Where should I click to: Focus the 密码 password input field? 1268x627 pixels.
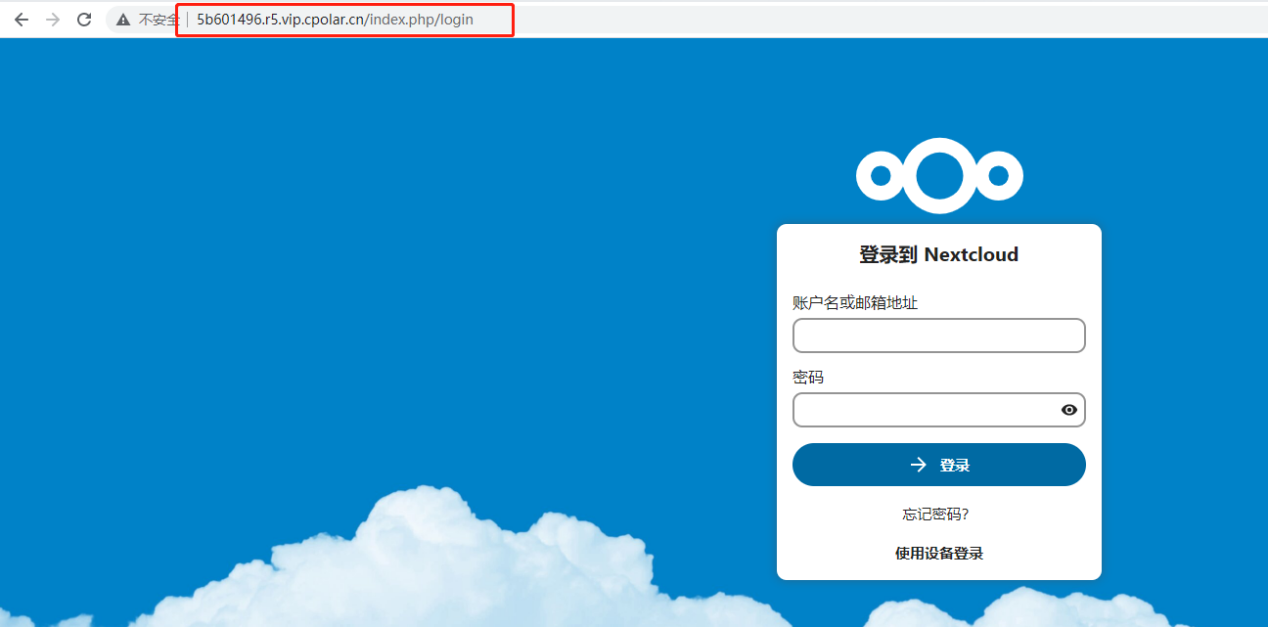(939, 410)
